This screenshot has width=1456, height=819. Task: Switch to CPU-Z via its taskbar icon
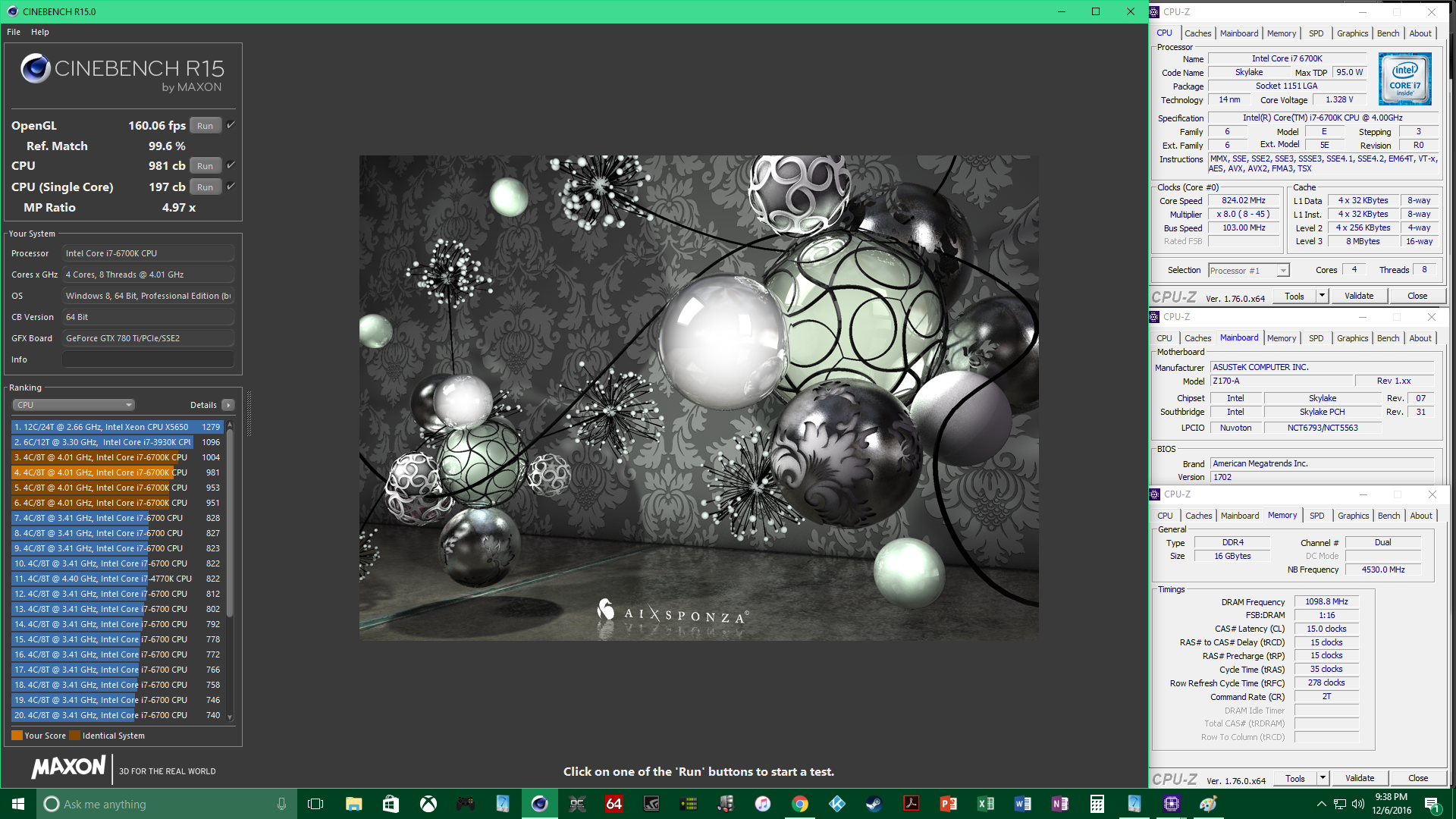(1172, 804)
